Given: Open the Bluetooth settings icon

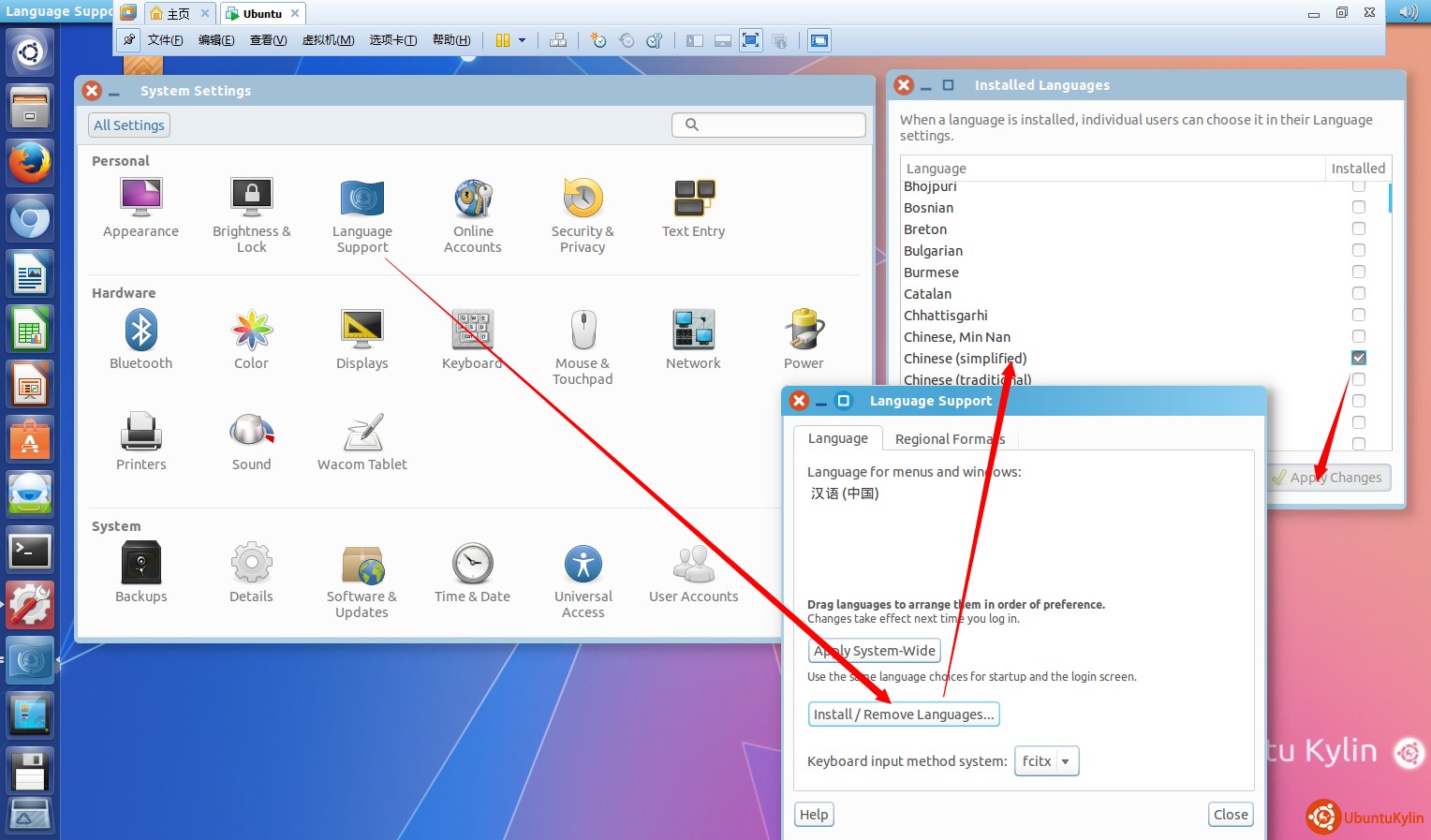Looking at the screenshot, I should [x=140, y=339].
